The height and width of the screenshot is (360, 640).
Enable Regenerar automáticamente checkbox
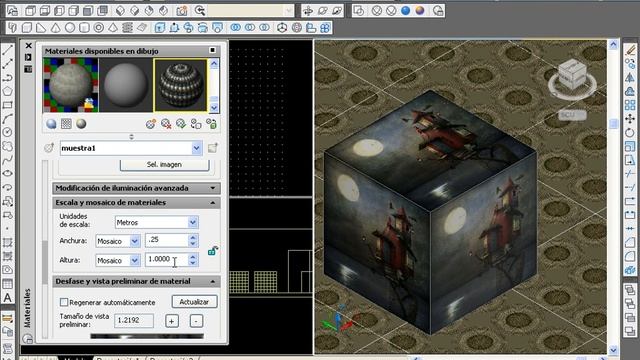[x=64, y=302]
